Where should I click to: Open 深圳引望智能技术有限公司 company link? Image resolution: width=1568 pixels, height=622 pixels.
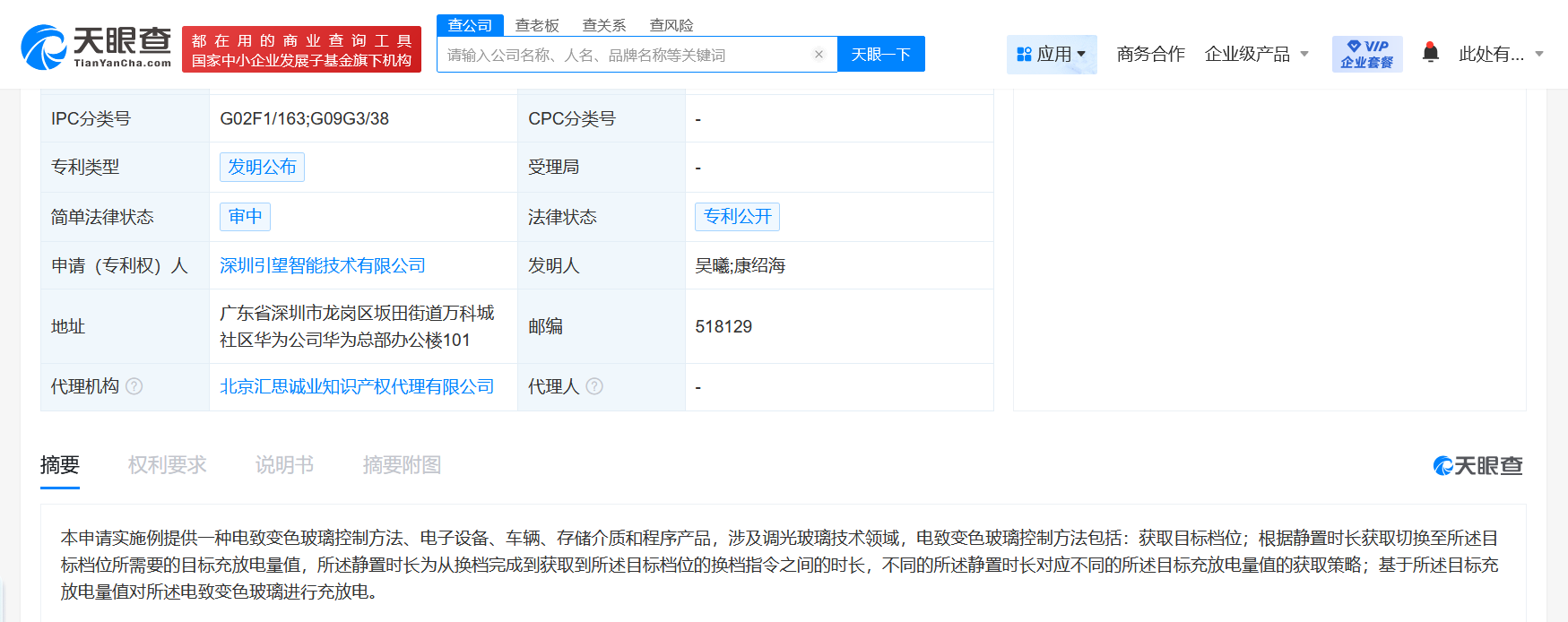click(323, 265)
